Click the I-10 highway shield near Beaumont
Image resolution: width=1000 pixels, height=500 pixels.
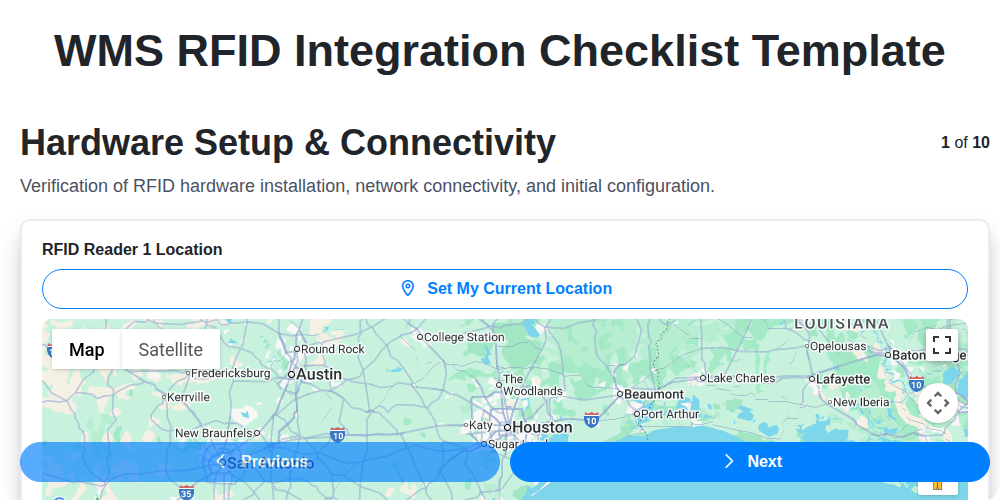click(x=592, y=418)
